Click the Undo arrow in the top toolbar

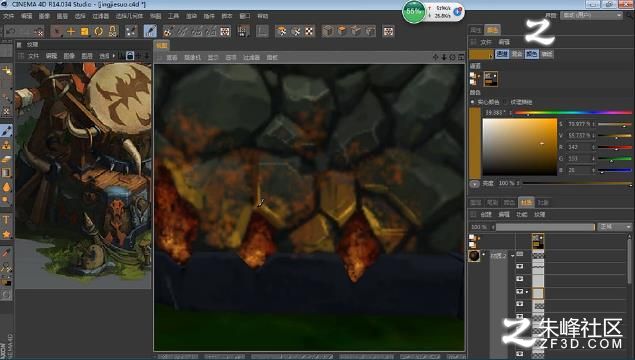(x=11, y=31)
